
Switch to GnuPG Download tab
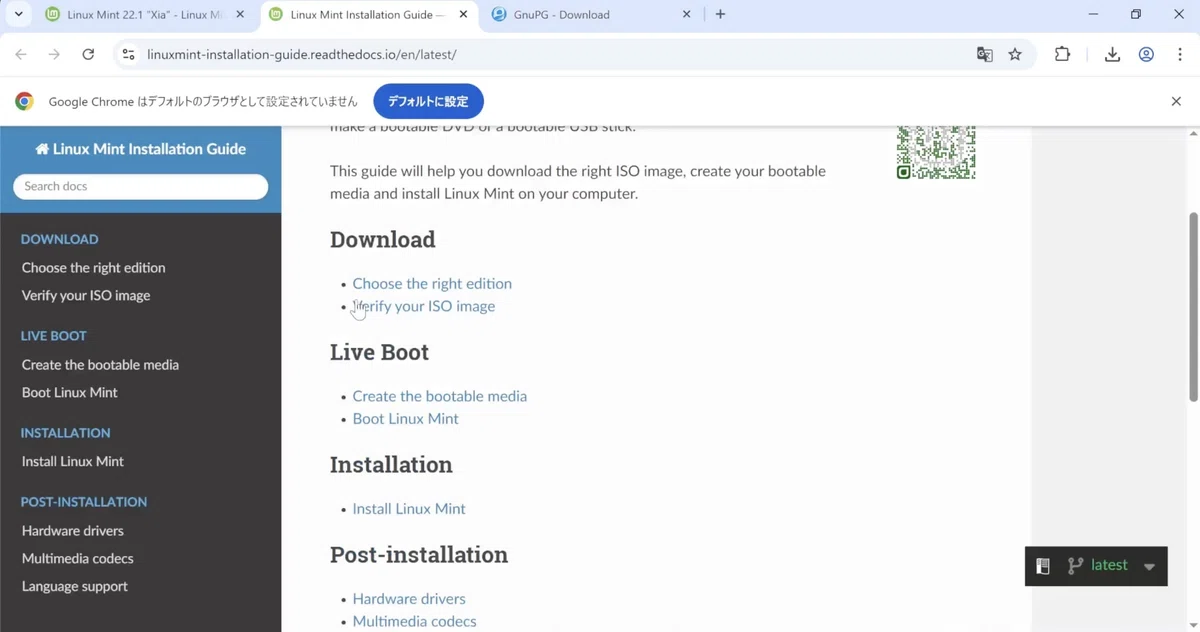(x=591, y=15)
